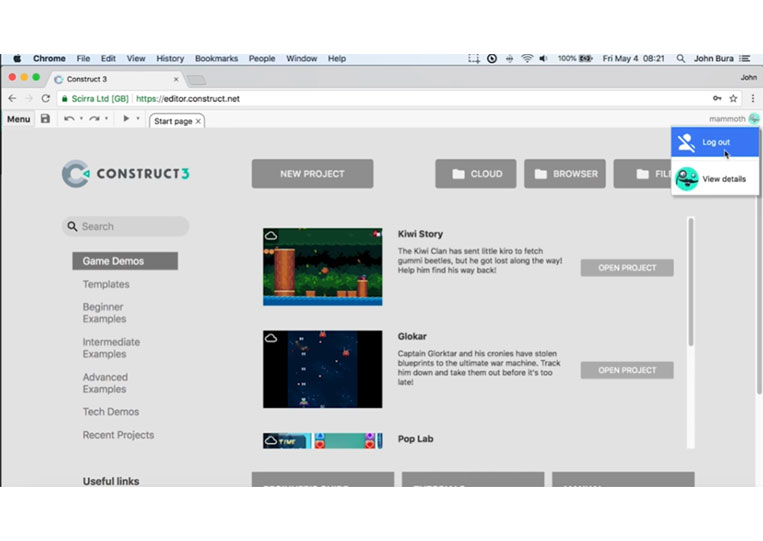Open the Preview options dropdown arrow

(138, 118)
